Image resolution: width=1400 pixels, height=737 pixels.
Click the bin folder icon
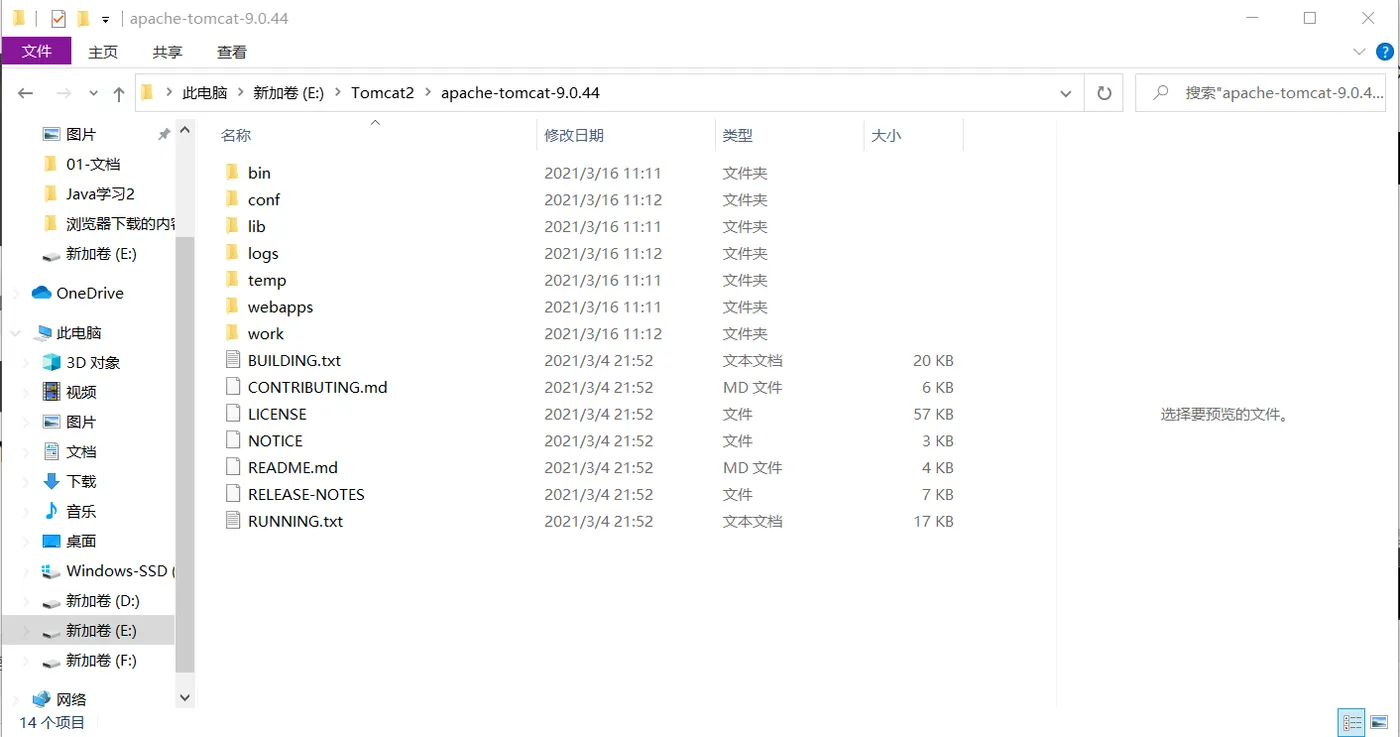tap(232, 173)
